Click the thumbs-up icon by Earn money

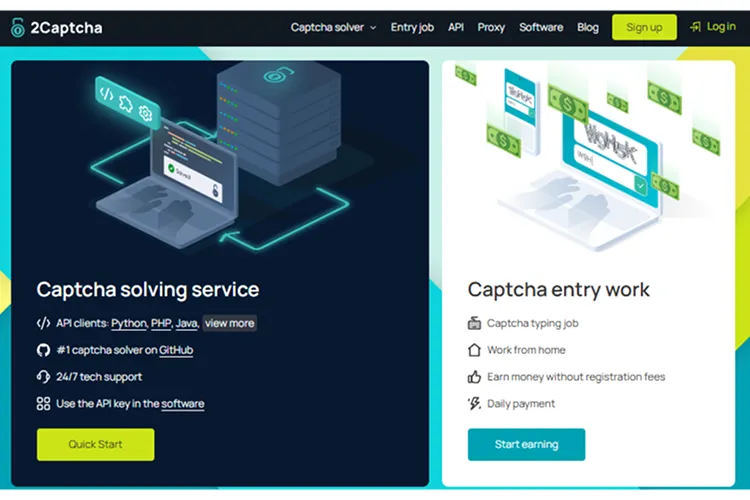click(474, 377)
